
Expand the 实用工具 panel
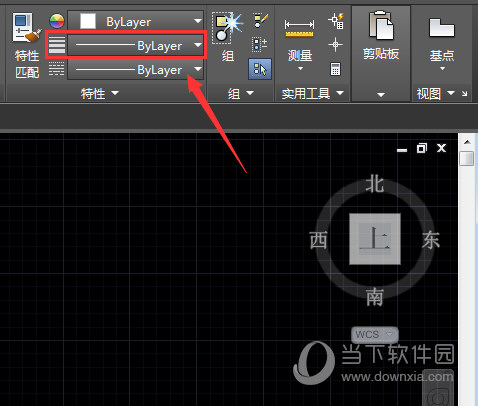(x=313, y=94)
